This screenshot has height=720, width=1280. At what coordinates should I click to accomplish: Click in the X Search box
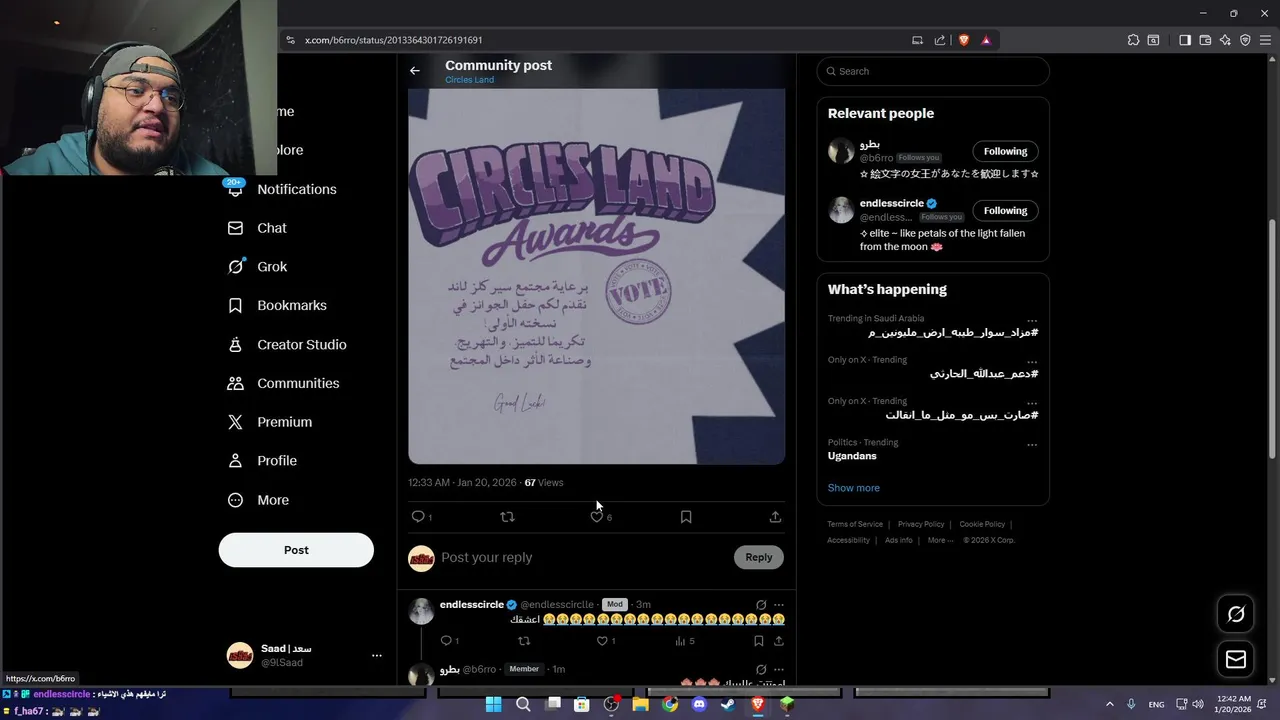(933, 71)
